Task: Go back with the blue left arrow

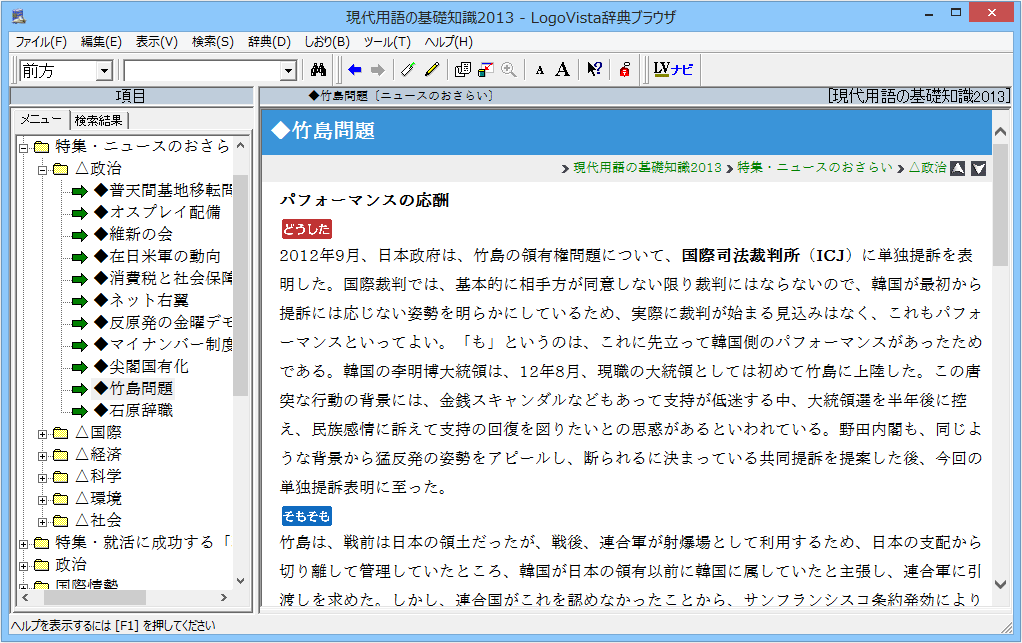Action: 354,70
